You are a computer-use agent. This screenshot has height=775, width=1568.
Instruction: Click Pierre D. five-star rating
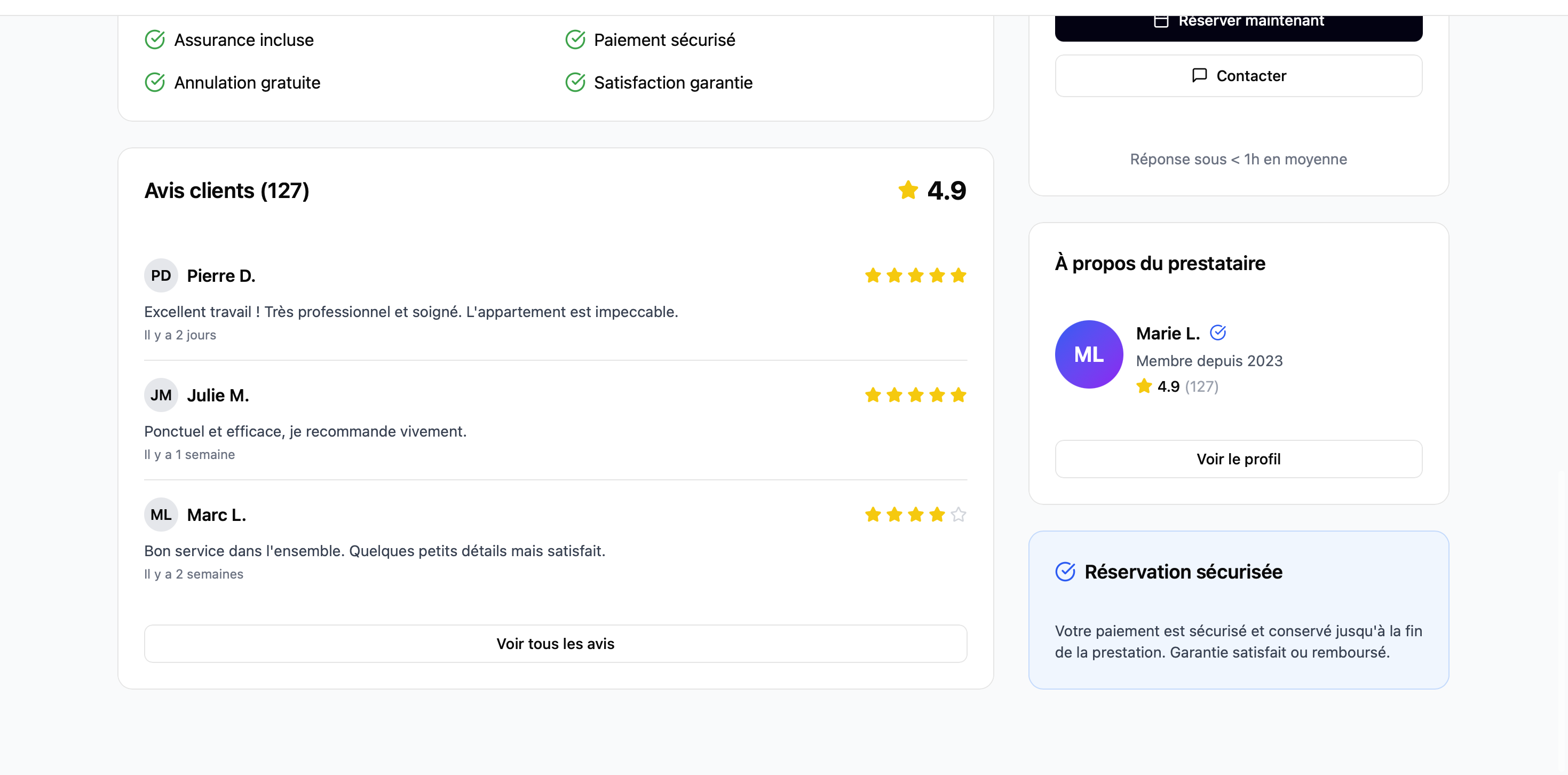915,276
